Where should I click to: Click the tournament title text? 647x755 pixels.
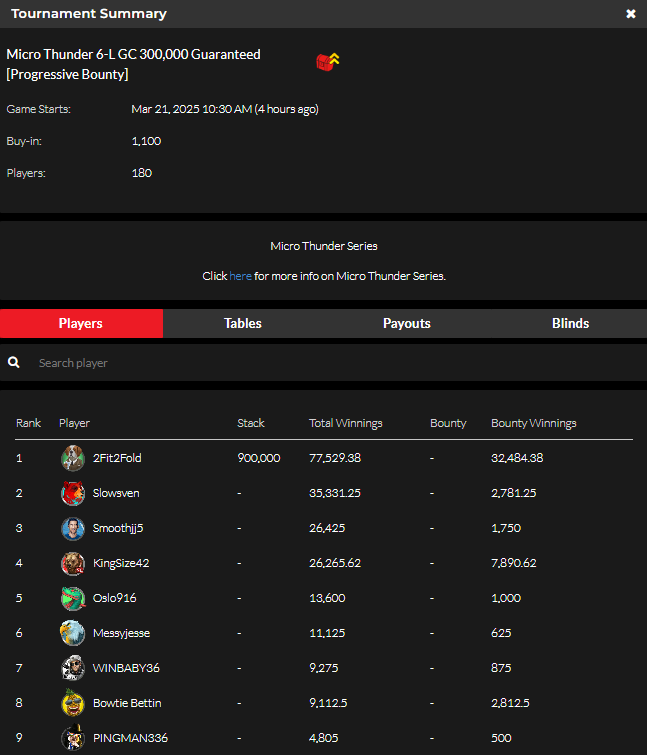[133, 64]
